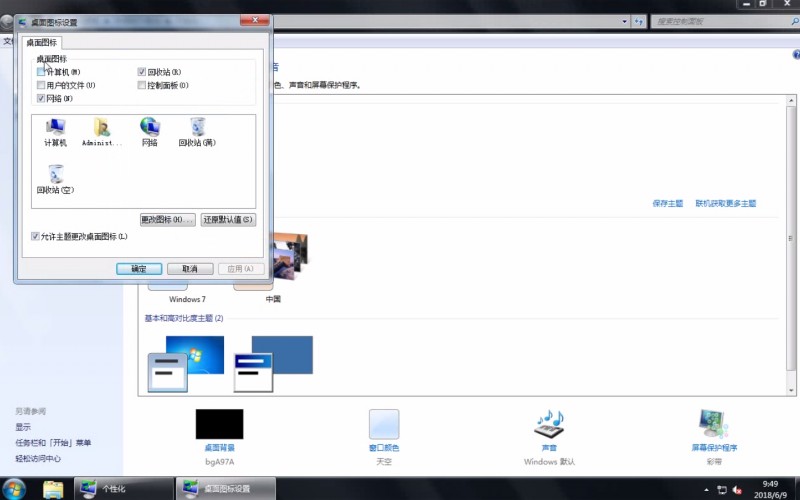Uncheck the 网络 checkbox
800x500 pixels.
point(41,98)
